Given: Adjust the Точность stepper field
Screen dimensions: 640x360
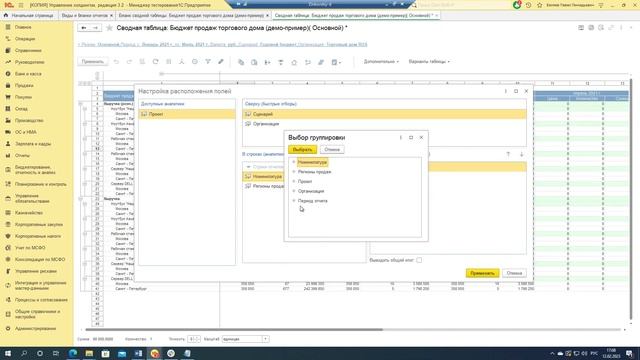Looking at the screenshot, I should tap(194, 339).
